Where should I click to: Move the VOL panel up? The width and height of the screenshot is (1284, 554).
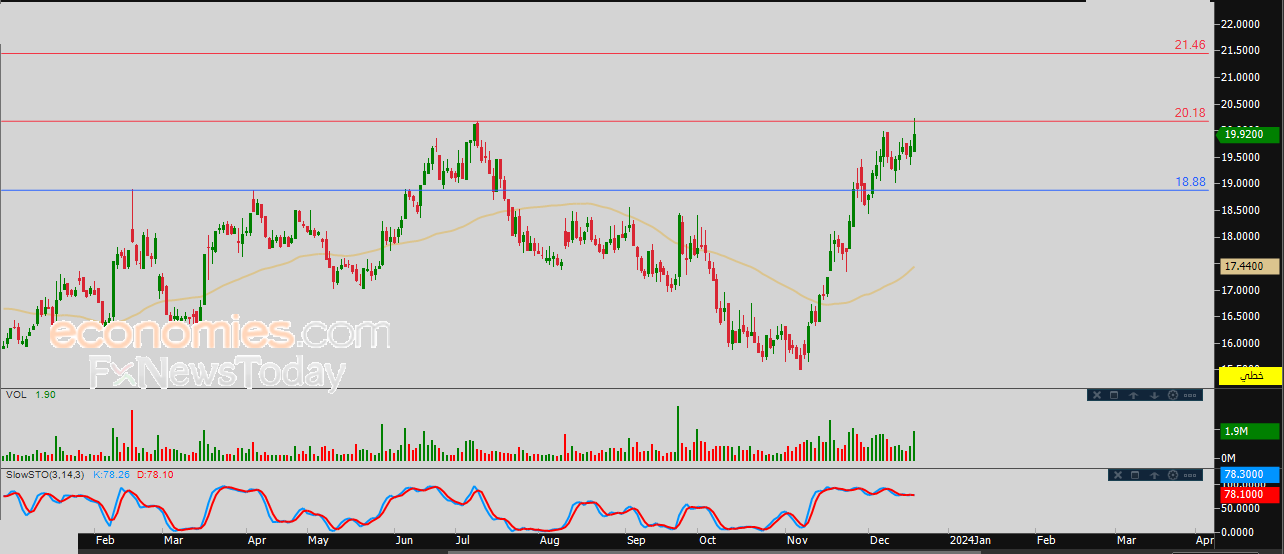point(1133,395)
